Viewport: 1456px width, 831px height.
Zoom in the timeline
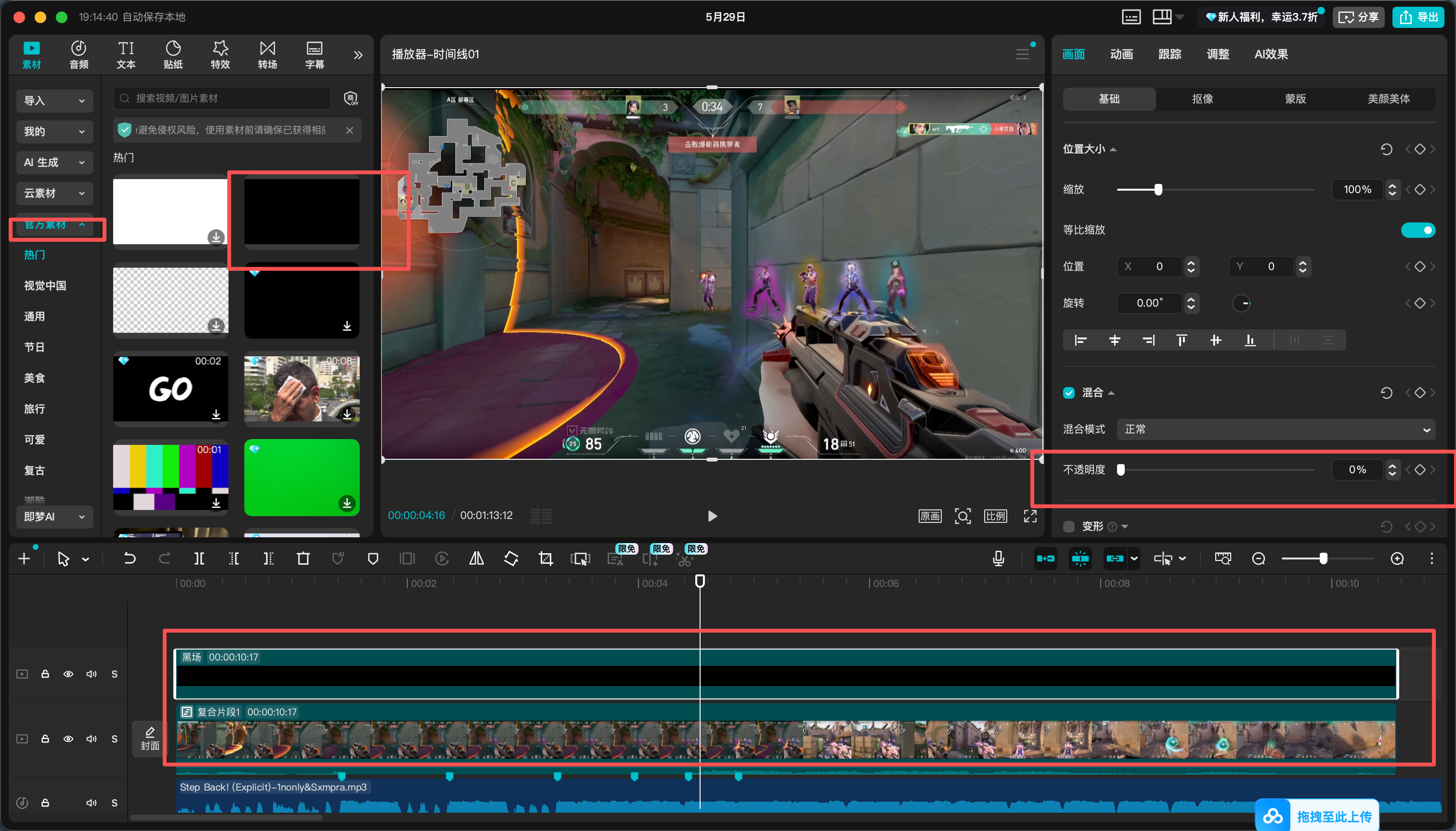click(x=1397, y=559)
